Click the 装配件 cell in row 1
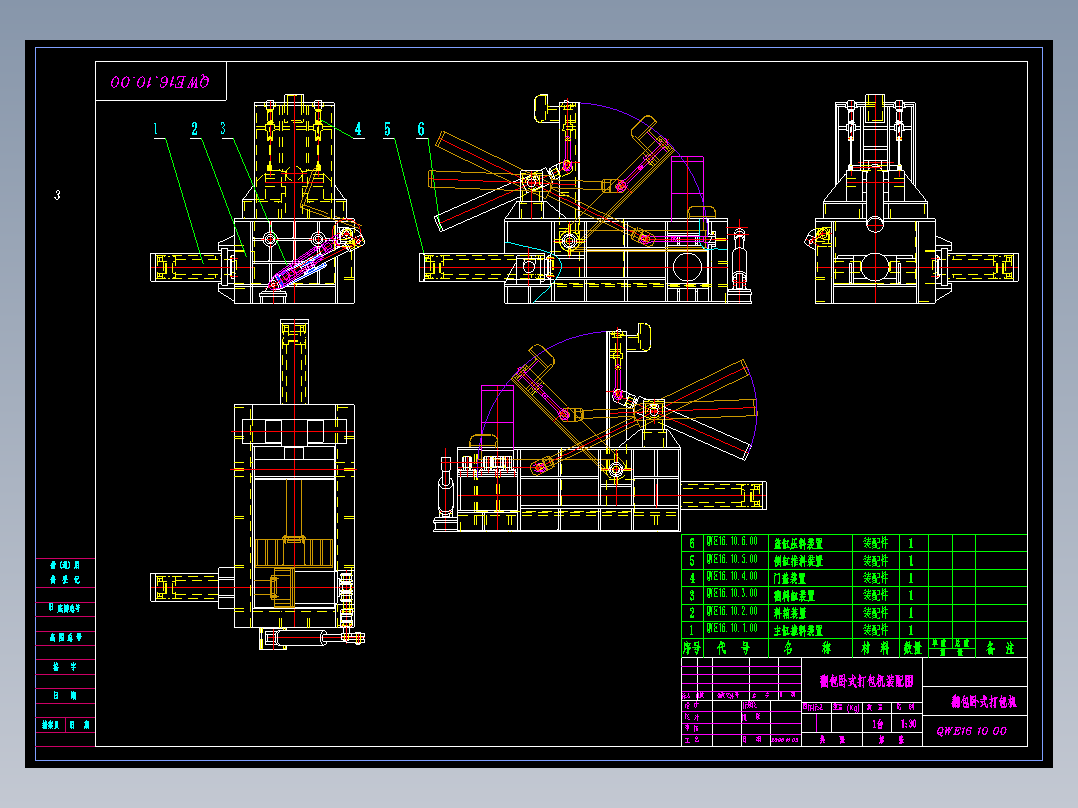 [876, 630]
